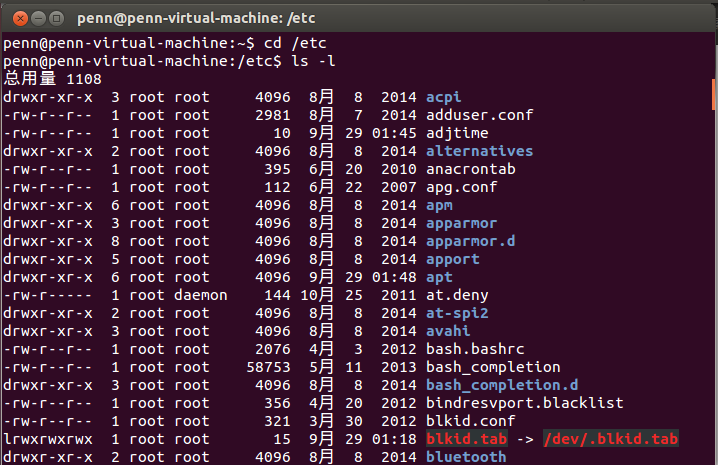
Task: Minimize the terminal window
Action: [x=38, y=19]
